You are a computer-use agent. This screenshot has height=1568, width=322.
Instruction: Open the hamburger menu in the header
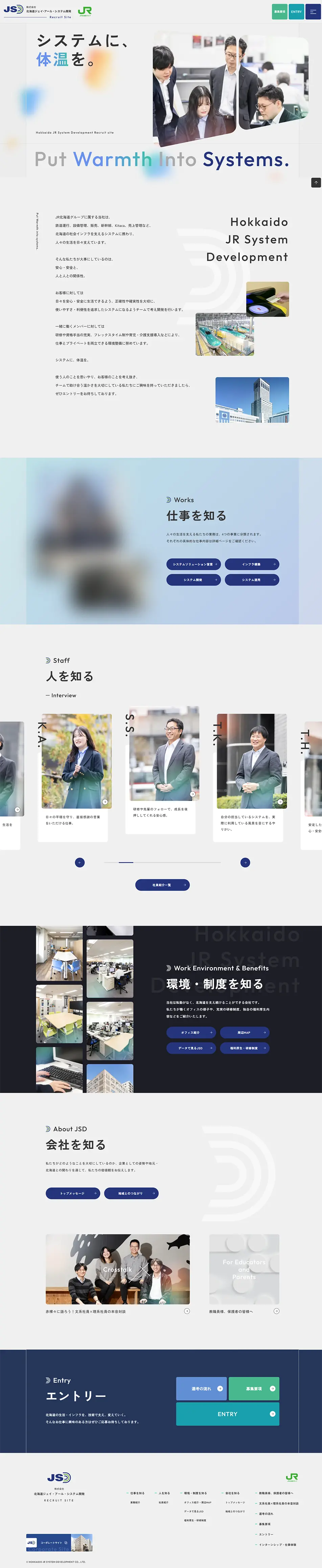313,12
